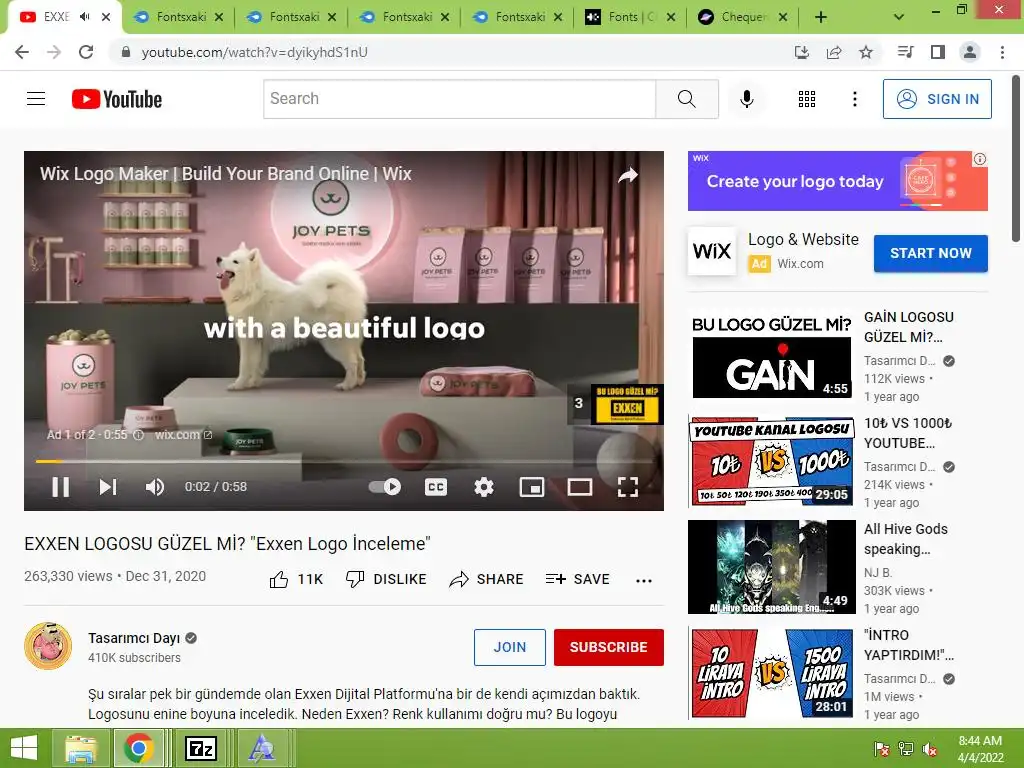Switch to the first Fontsxaki tab

[x=180, y=17]
